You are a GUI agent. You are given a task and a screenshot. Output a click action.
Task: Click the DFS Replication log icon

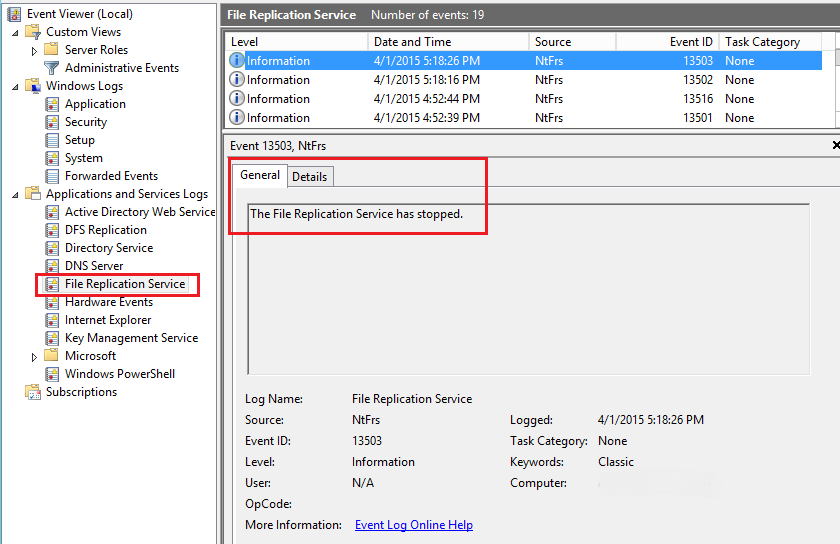pos(52,230)
